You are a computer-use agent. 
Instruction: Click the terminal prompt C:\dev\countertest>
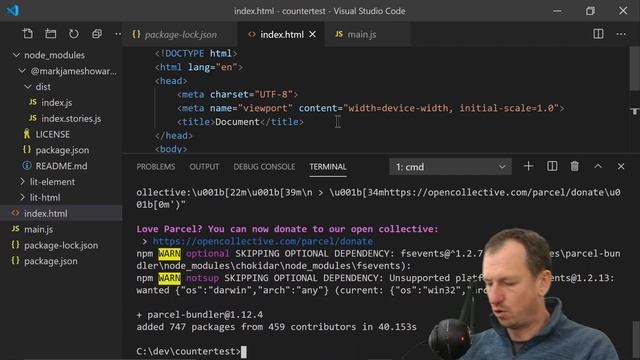pyautogui.click(x=189, y=351)
